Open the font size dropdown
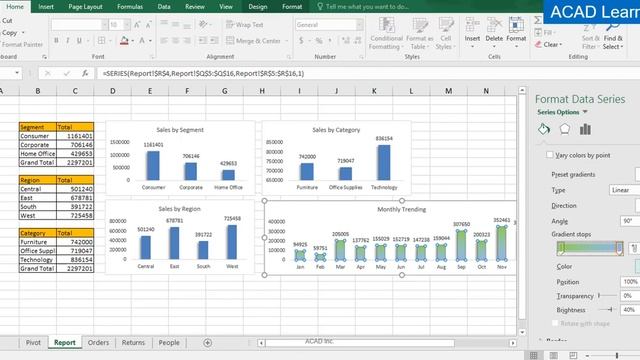Viewport: 640px width, 360px height. (x=127, y=25)
